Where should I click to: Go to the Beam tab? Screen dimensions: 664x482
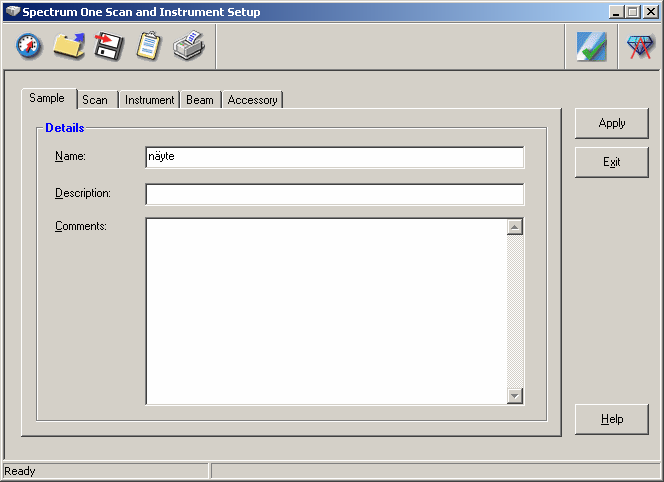pos(200,100)
